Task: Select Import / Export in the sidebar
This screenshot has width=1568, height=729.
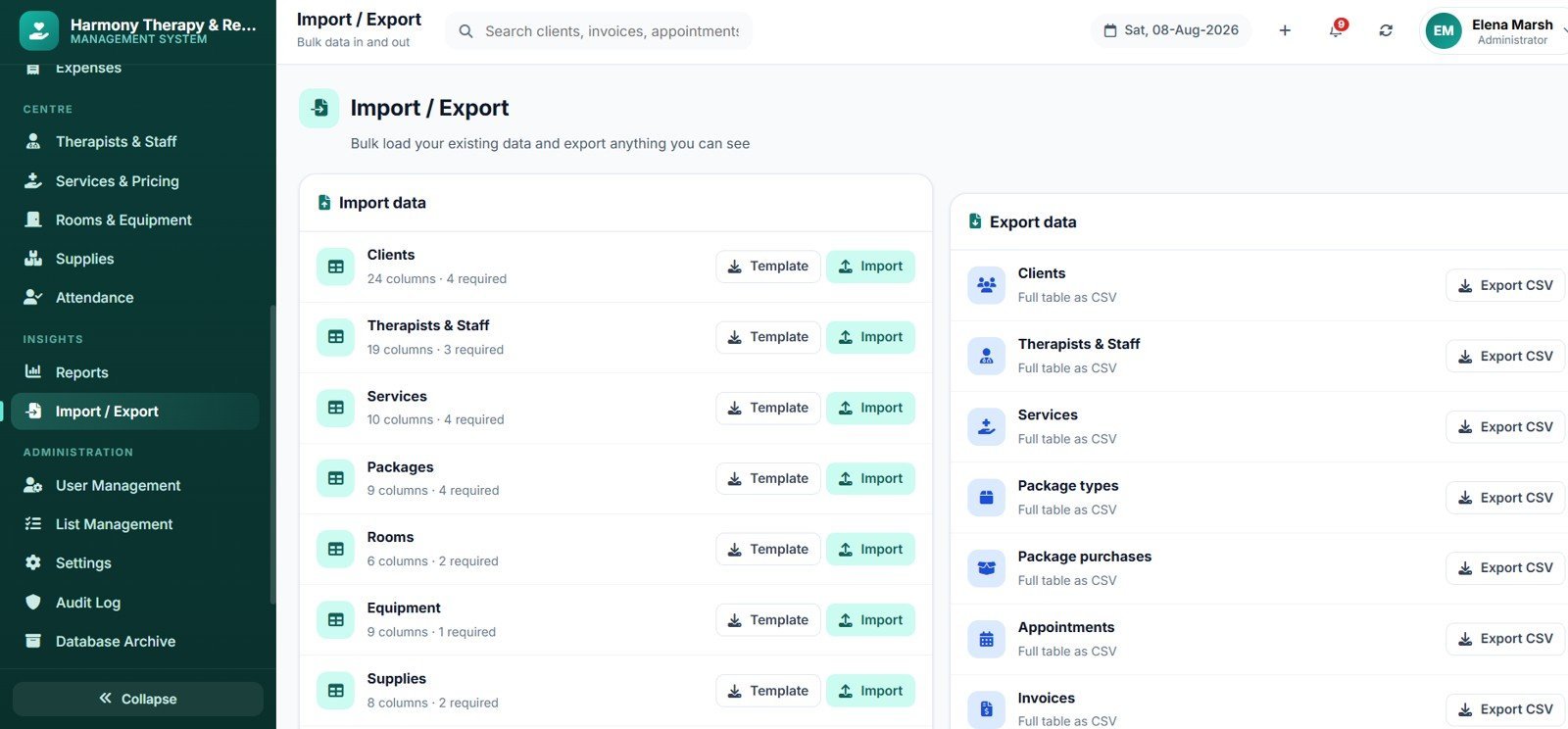Action: coord(135,412)
